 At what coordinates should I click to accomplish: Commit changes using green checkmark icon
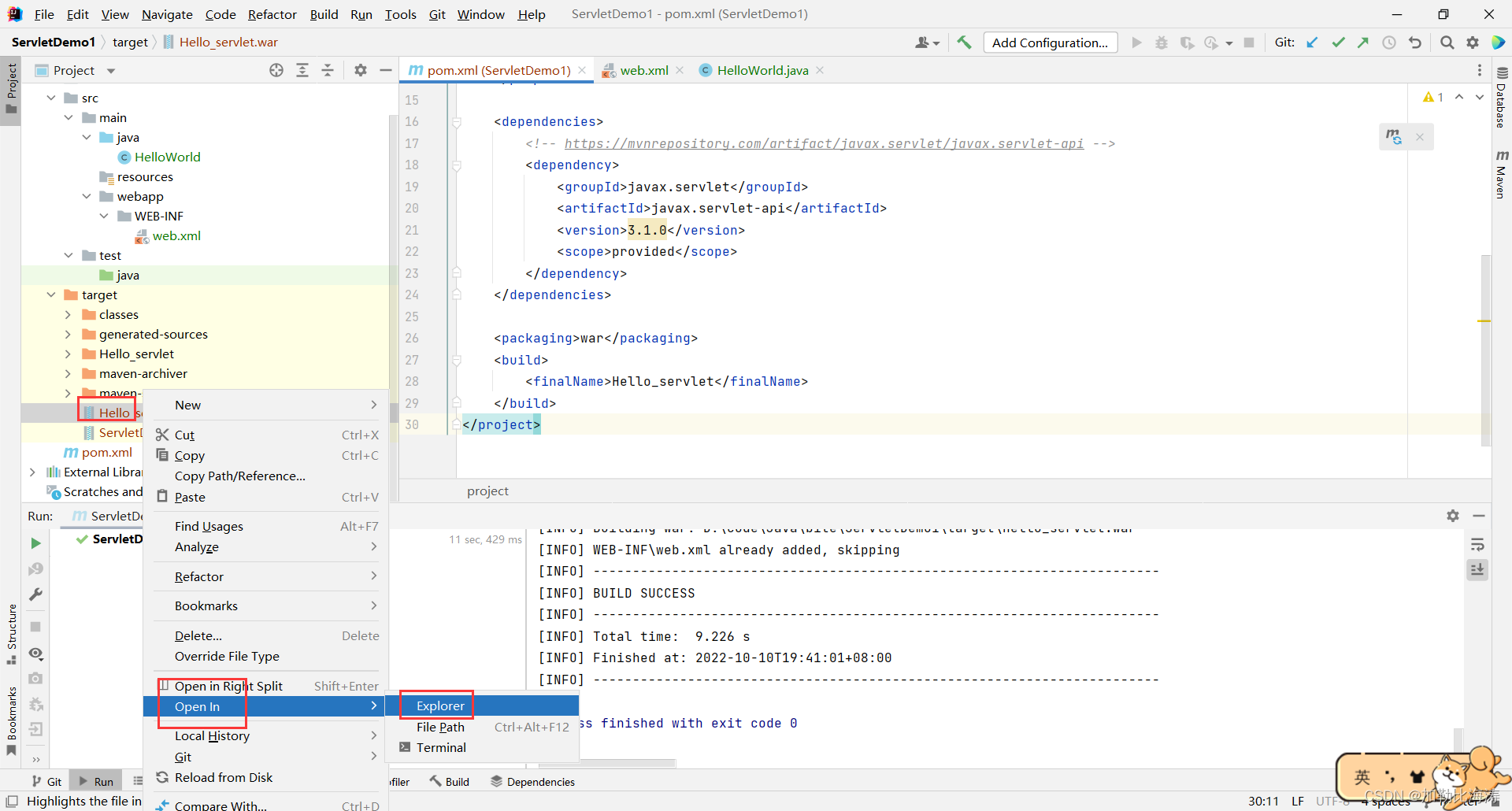pyautogui.click(x=1338, y=43)
